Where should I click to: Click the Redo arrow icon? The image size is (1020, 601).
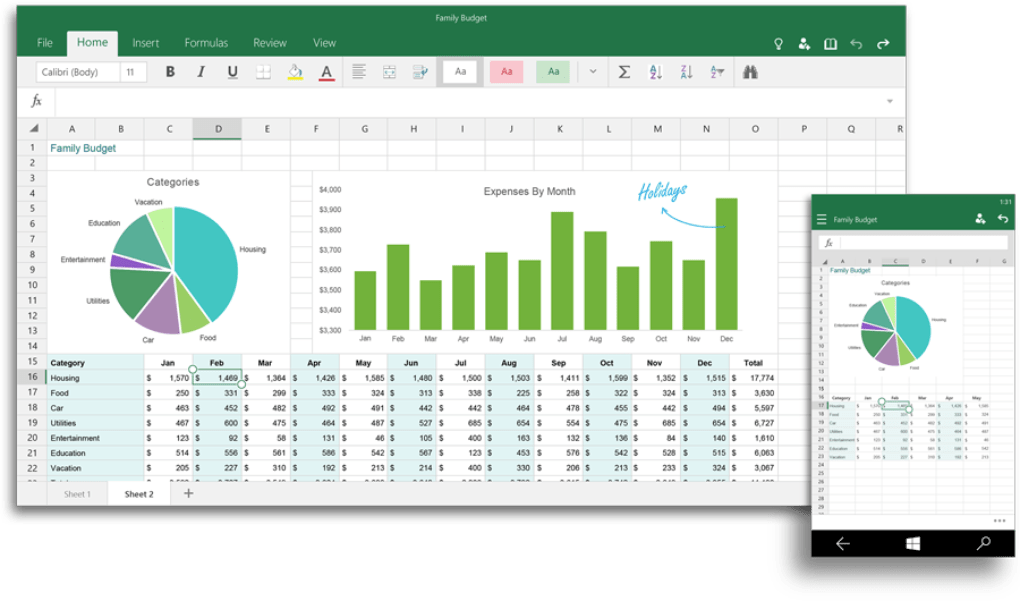[883, 42]
